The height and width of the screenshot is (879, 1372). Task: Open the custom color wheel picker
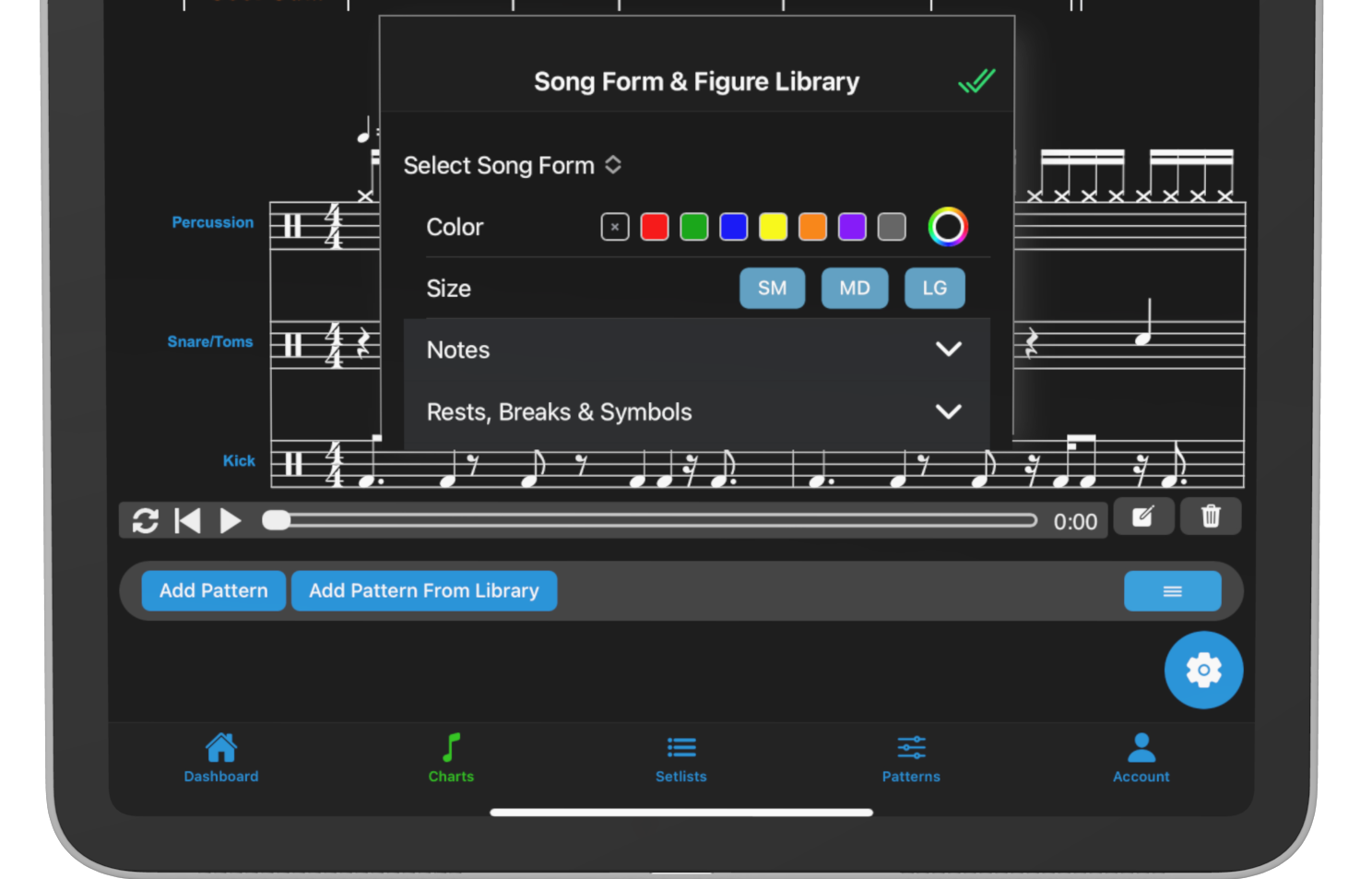[947, 227]
